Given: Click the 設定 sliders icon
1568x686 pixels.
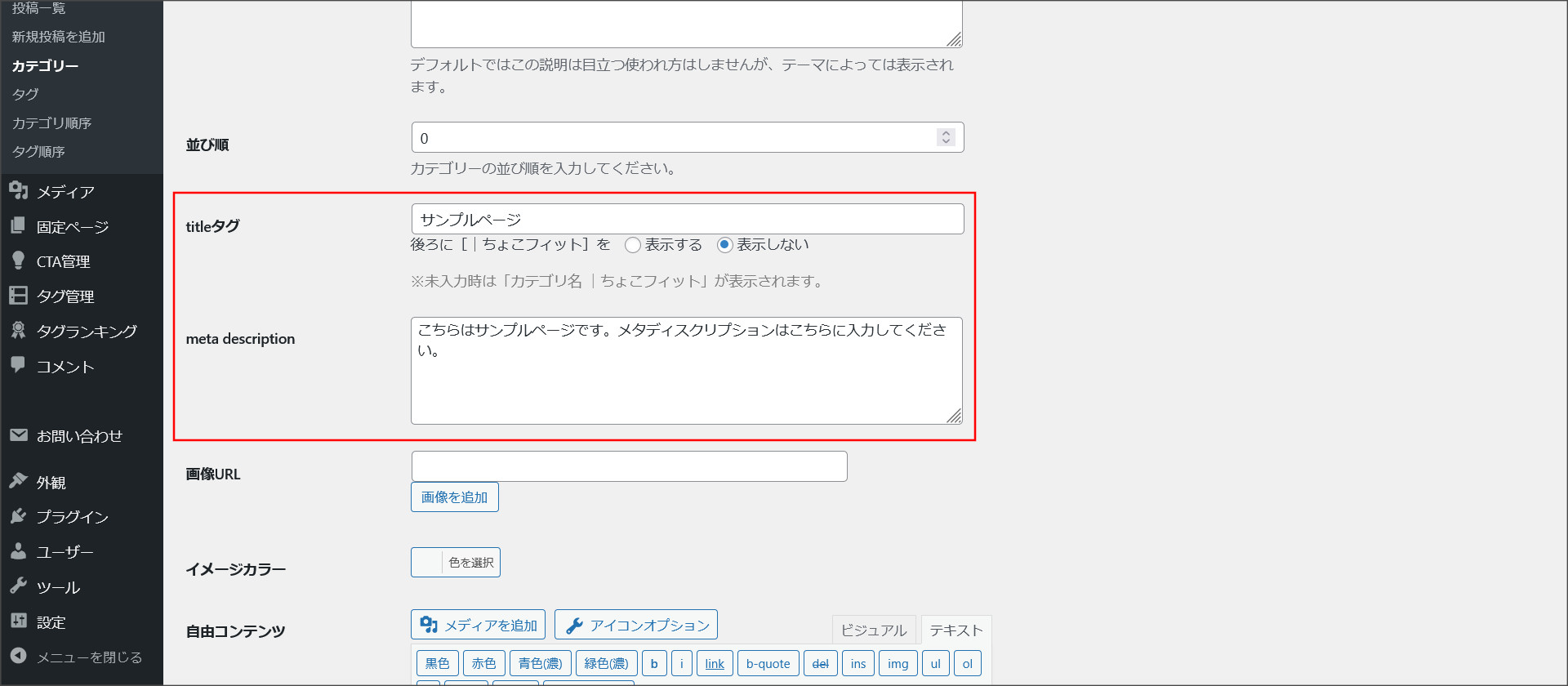Looking at the screenshot, I should (x=19, y=621).
